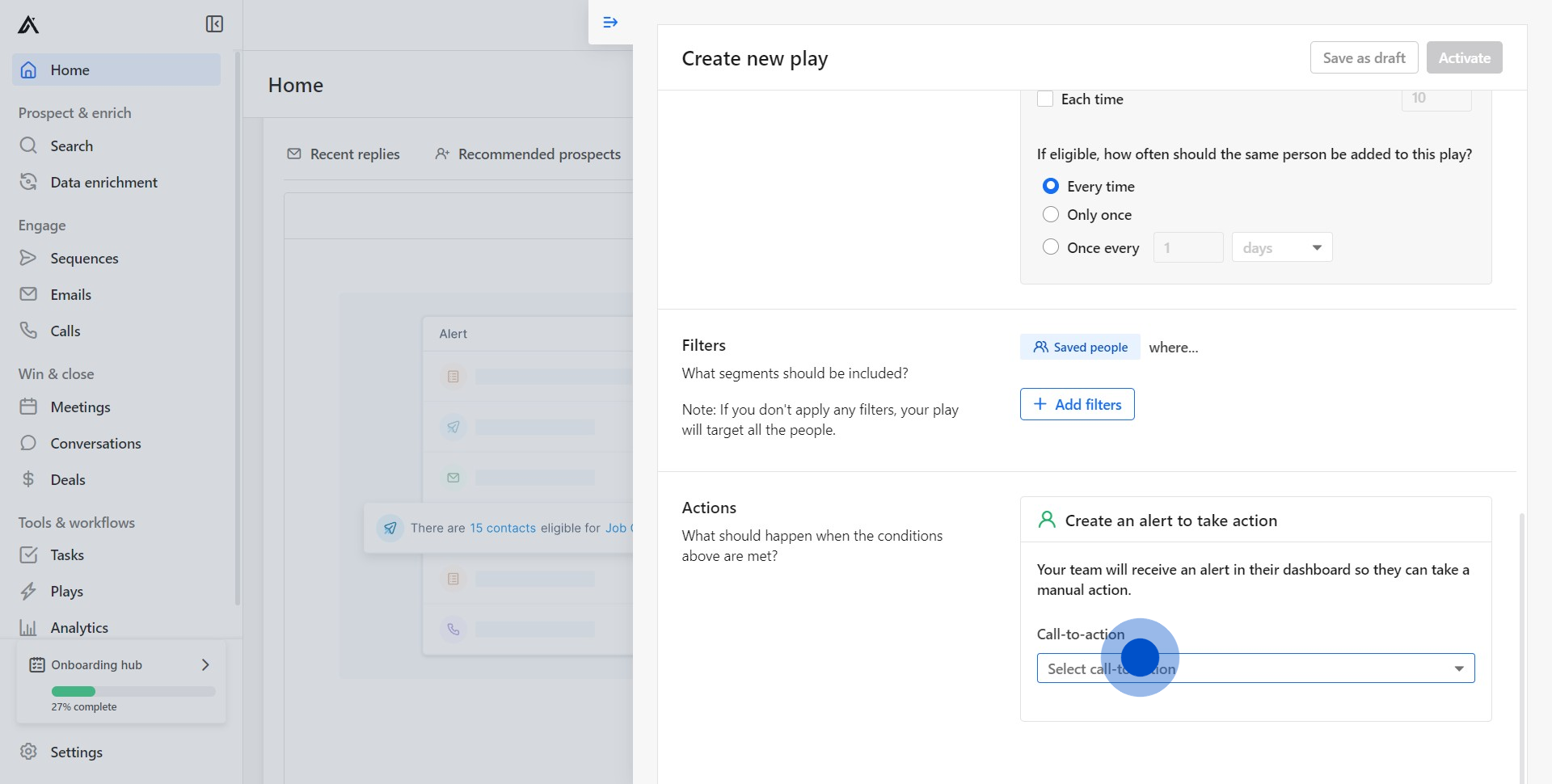
Task: Click the Search magnifier icon
Action: pos(28,145)
